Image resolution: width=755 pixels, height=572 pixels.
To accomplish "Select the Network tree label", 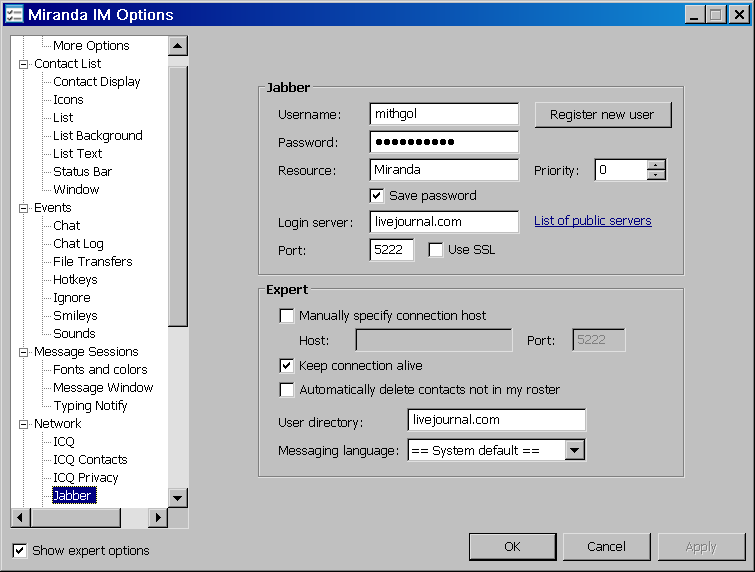I will click(x=57, y=424).
